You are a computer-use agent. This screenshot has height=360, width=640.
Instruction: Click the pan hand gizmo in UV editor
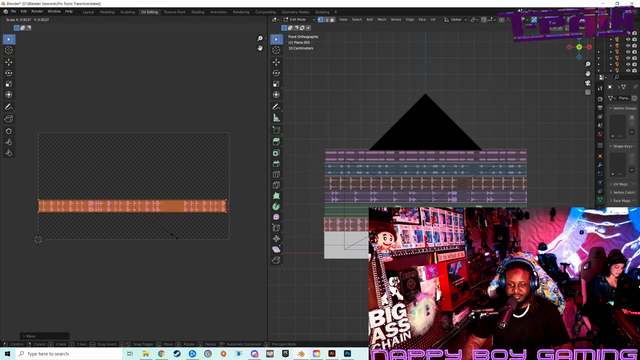coord(260,48)
